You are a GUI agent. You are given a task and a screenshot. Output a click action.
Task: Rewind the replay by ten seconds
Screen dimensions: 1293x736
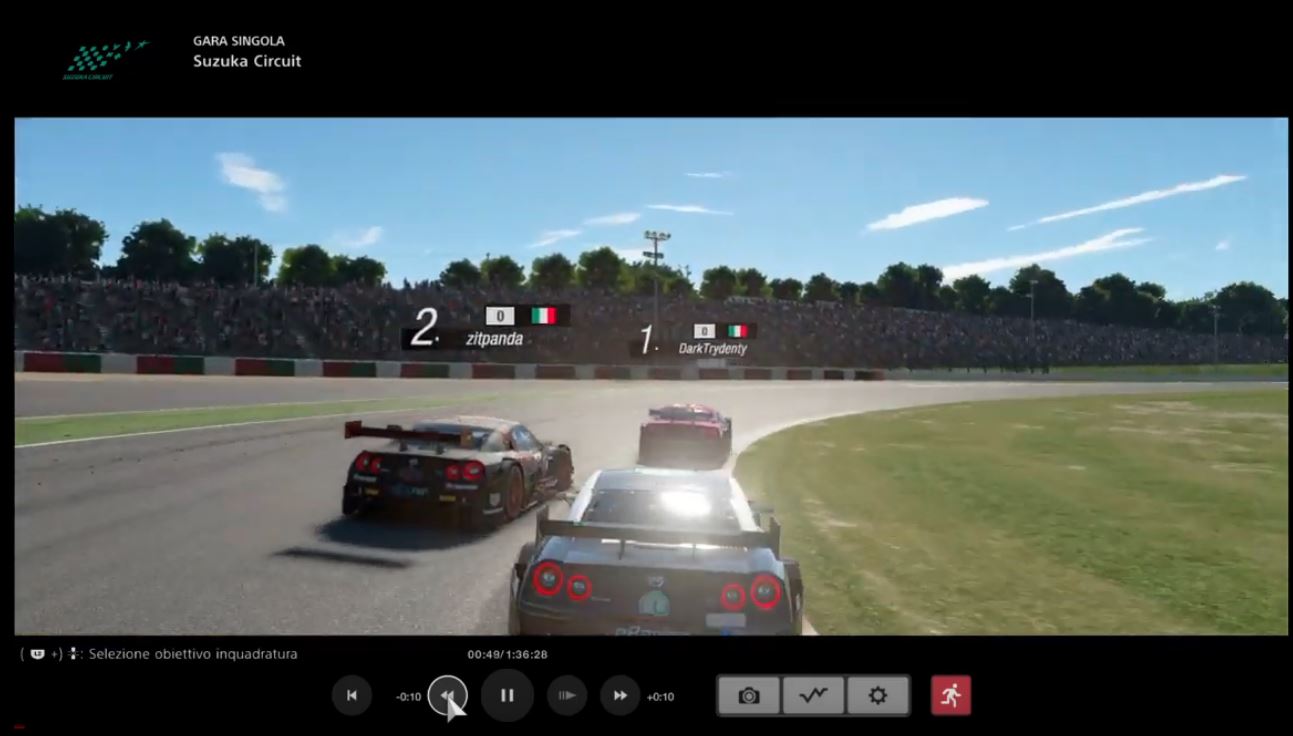pos(447,696)
